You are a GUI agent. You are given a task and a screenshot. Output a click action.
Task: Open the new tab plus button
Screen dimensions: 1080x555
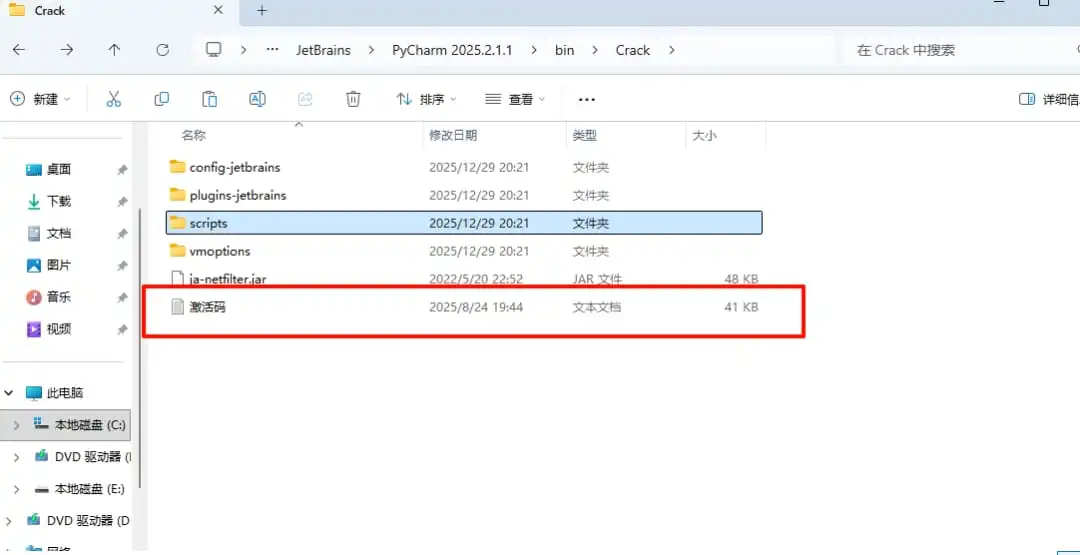point(261,11)
